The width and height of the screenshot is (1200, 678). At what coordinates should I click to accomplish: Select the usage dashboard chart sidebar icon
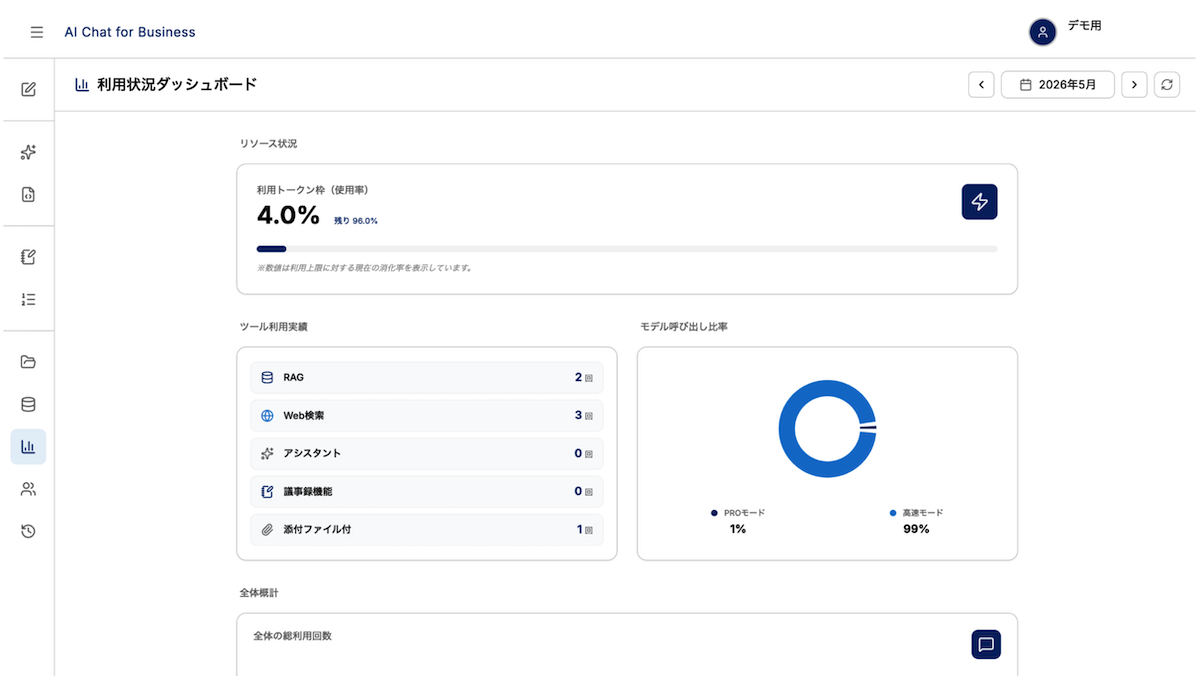[28, 447]
